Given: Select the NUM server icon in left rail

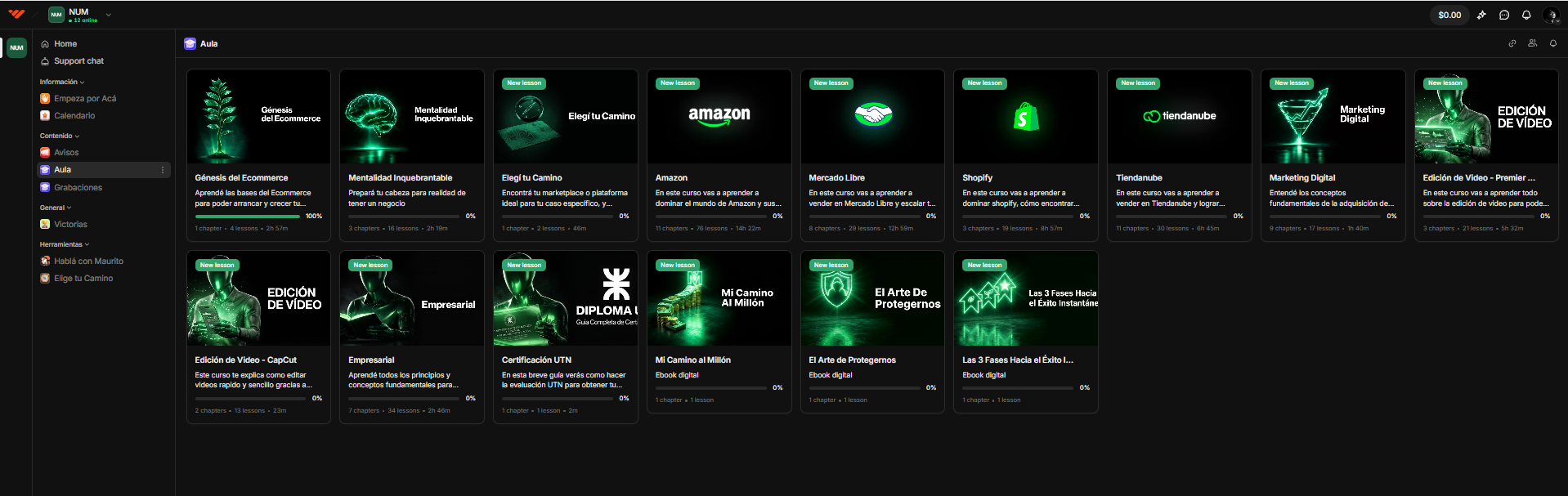Looking at the screenshot, I should click(x=16, y=47).
